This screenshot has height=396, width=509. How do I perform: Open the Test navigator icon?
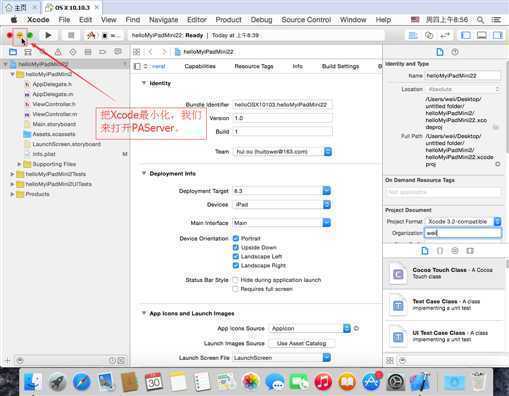click(x=73, y=52)
